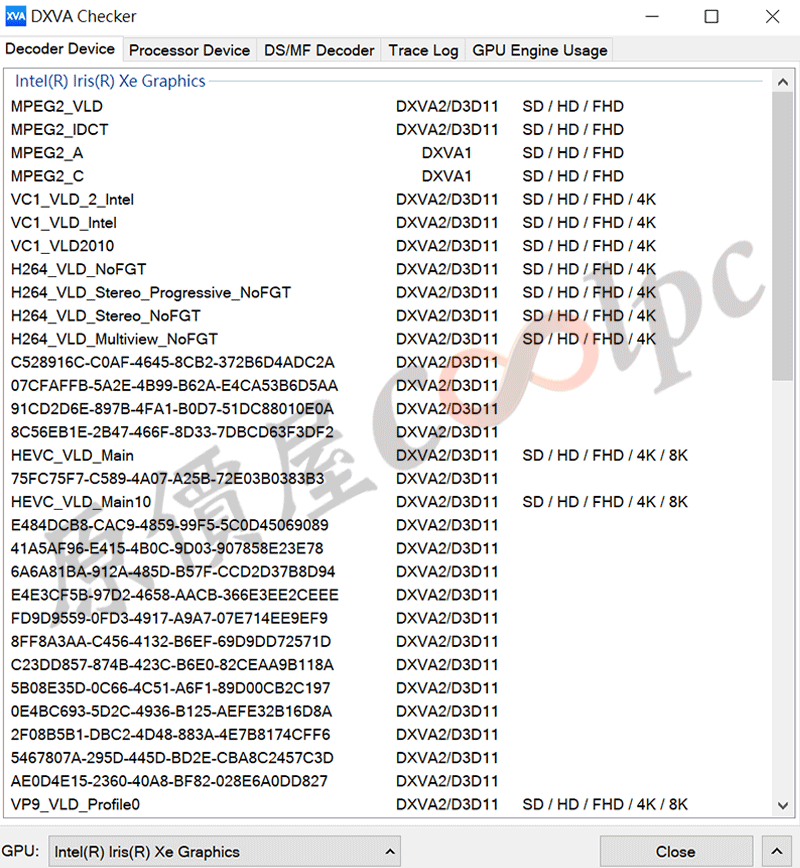Select the 07CFAFFB-5A2E-4B99-B62A-E4CA53B6D5AA row
Screen dimensions: 800x868
tap(388, 385)
